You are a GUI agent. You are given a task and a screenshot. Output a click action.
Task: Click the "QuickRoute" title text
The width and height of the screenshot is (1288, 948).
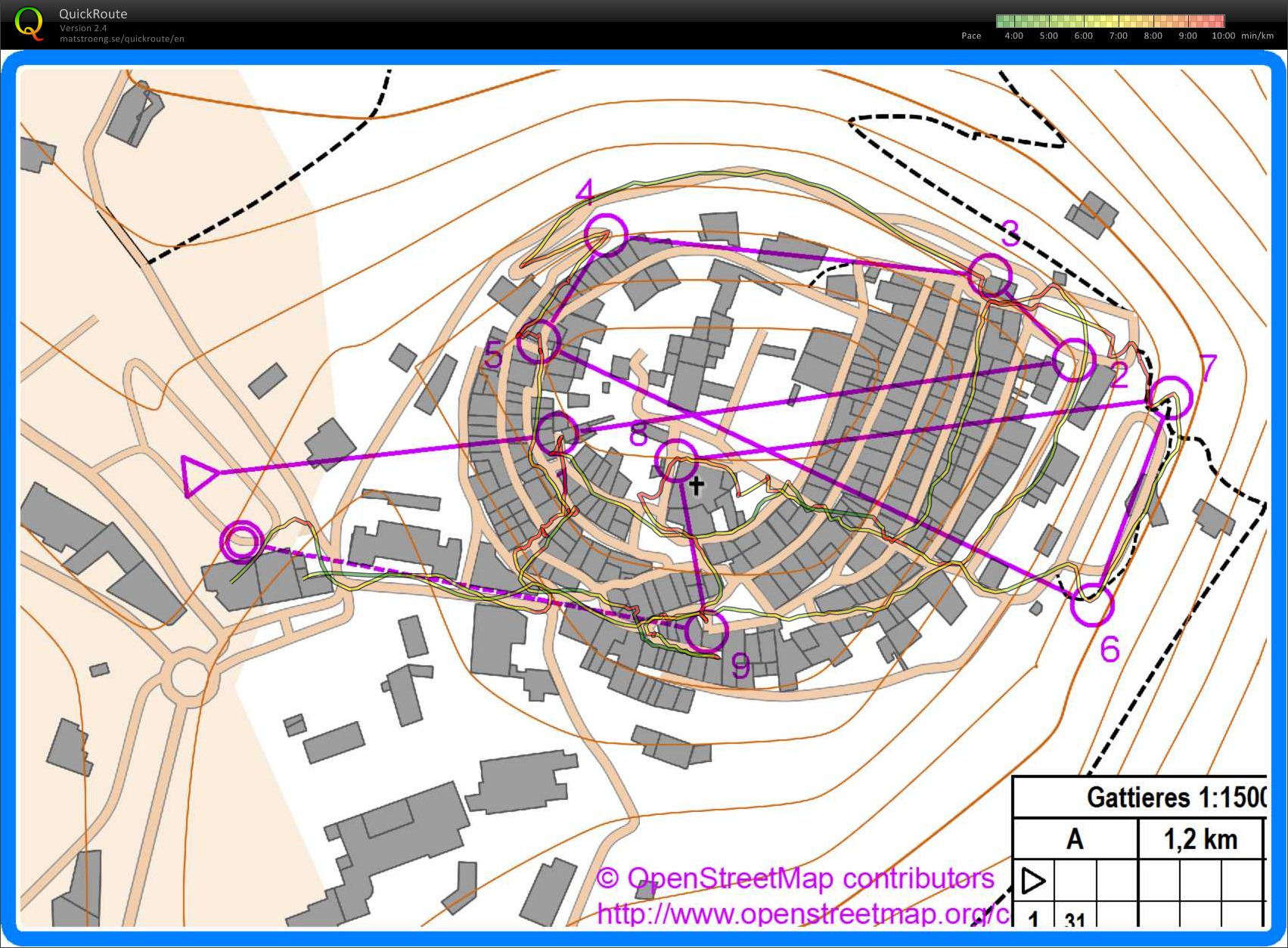(x=93, y=14)
